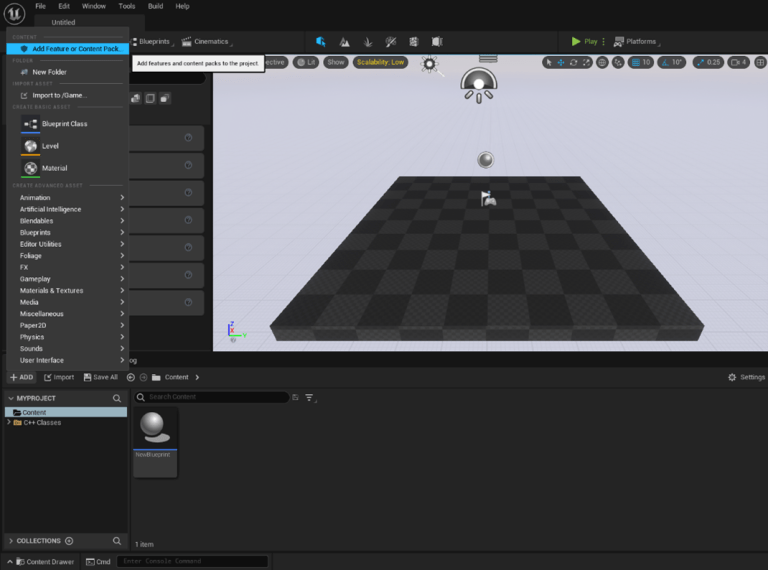Go back in Content Browser history
Screen dimensions: 768x570
131,377
